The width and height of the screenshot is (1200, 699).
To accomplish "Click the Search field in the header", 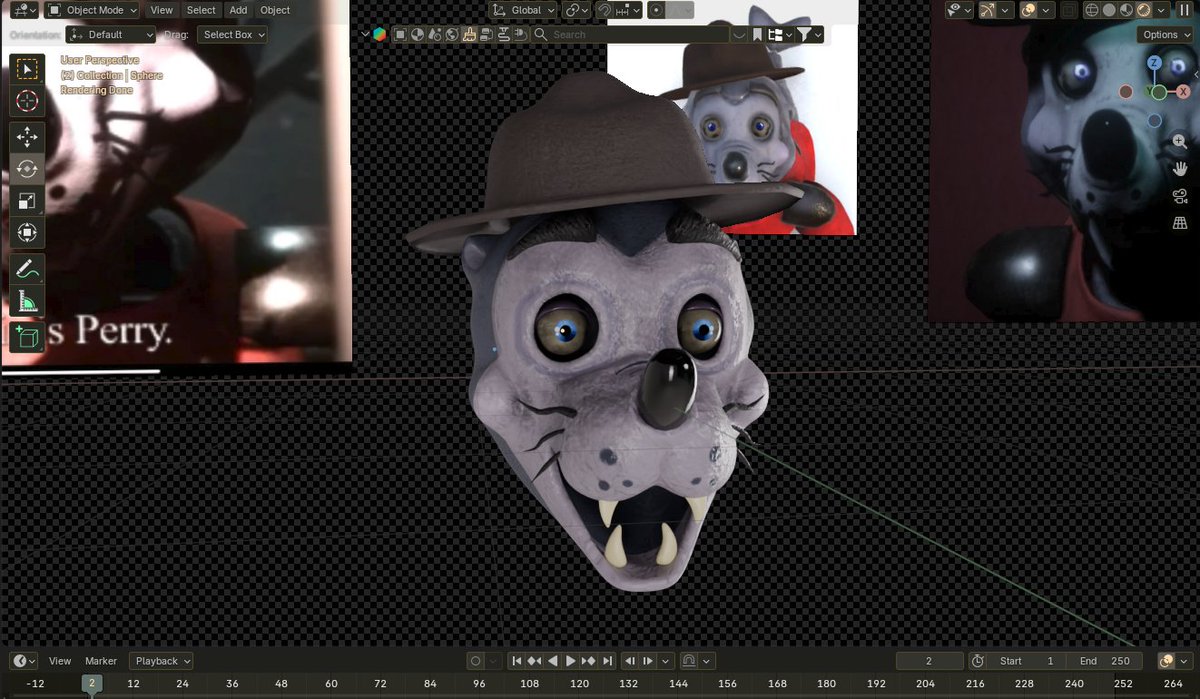I will pyautogui.click(x=630, y=34).
